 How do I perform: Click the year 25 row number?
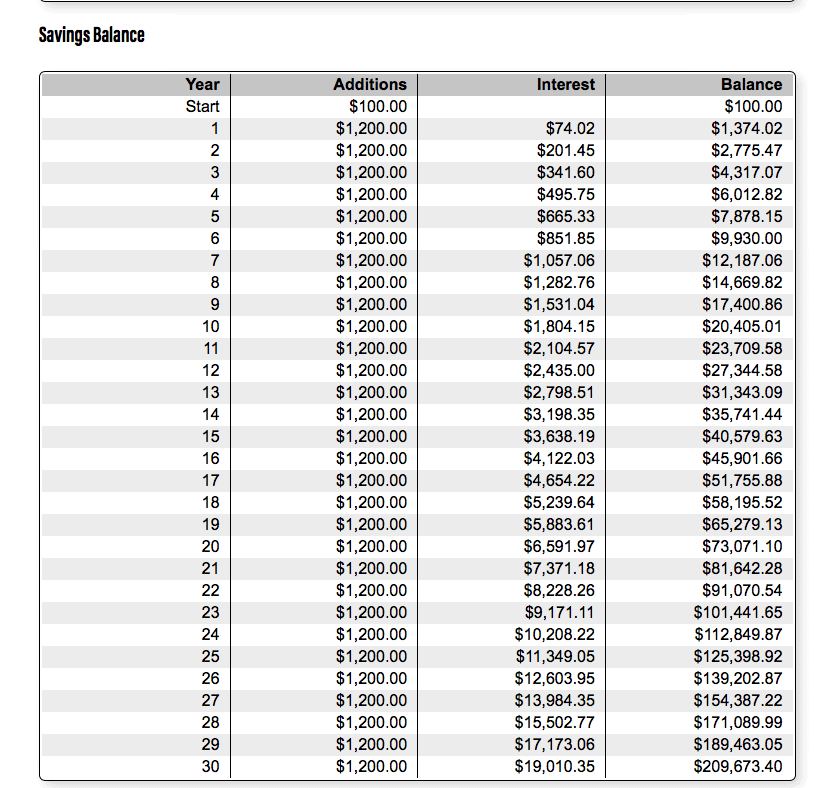210,656
